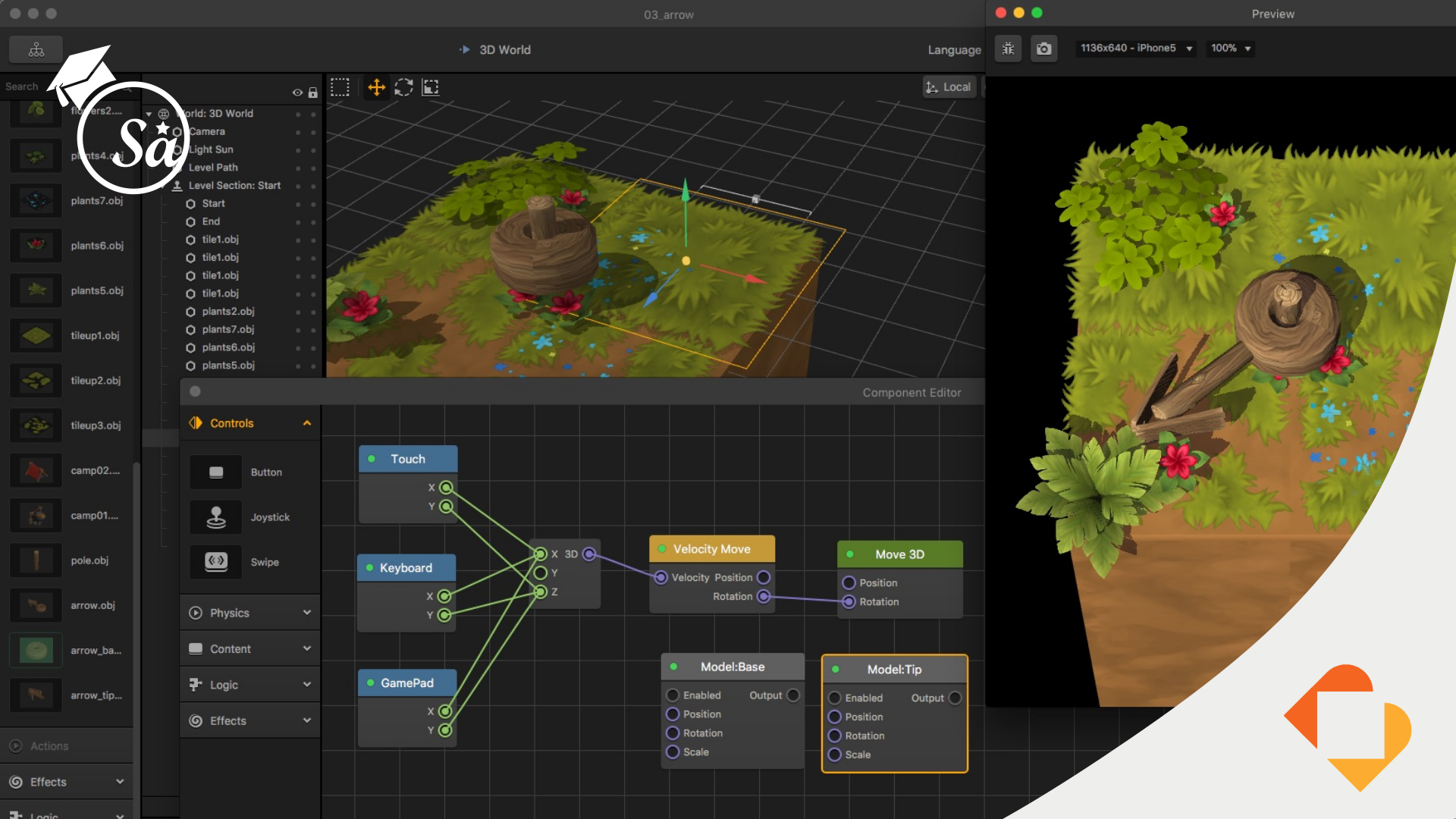Collapse the Controls section in Component Editor
This screenshot has height=819, width=1456.
point(307,423)
